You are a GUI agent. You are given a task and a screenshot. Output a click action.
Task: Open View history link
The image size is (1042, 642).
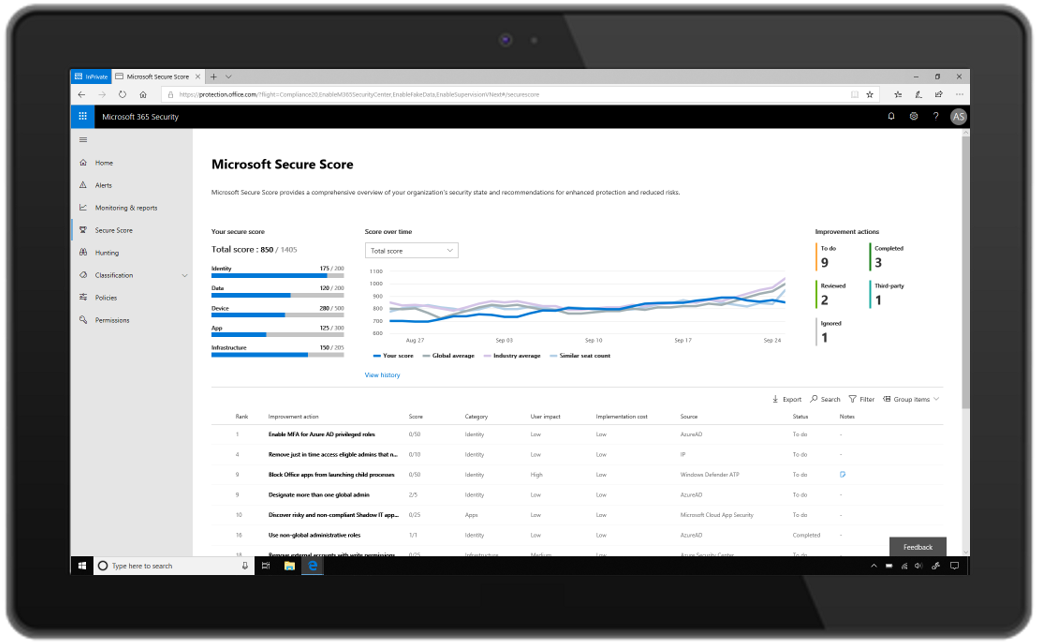point(384,374)
